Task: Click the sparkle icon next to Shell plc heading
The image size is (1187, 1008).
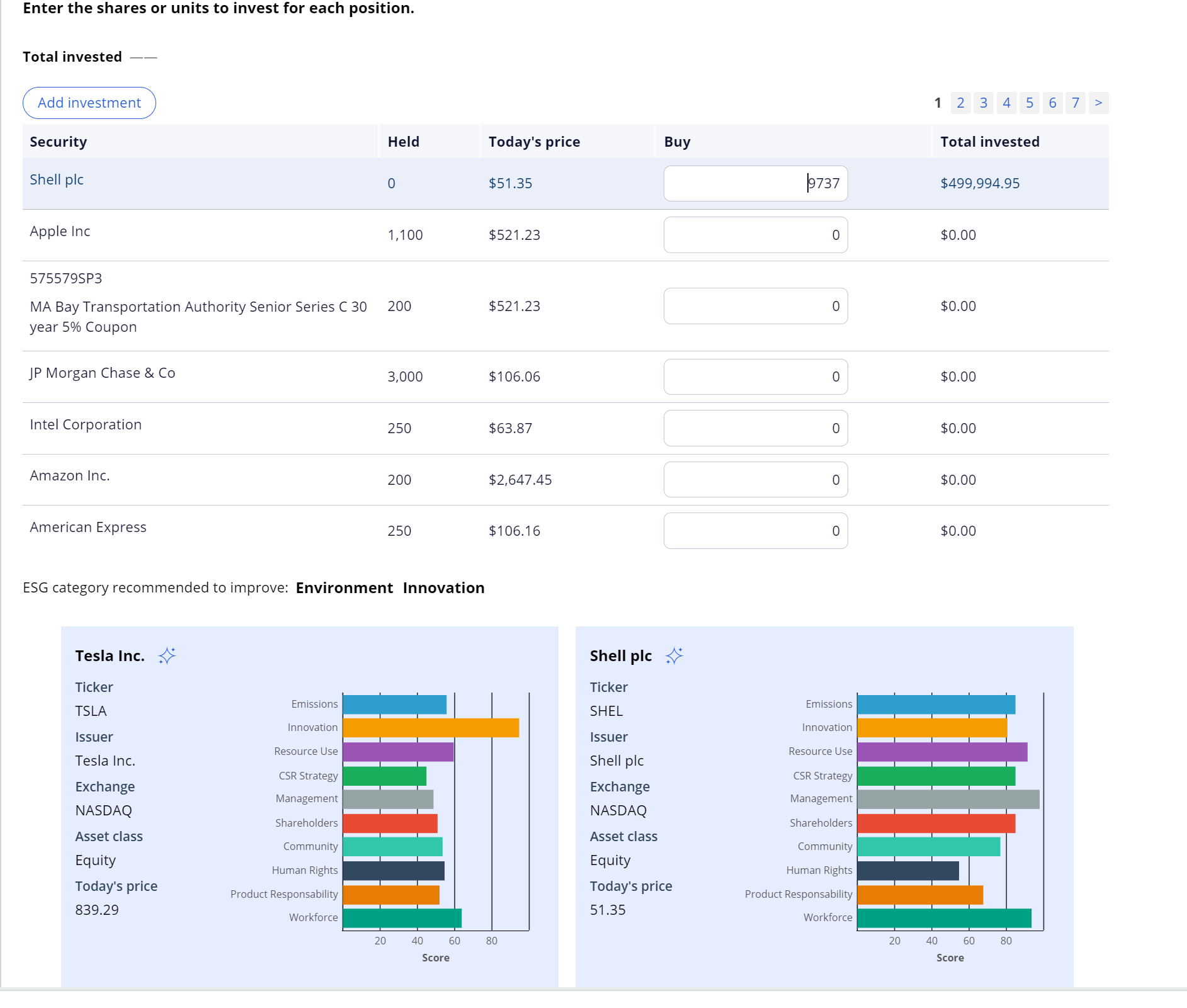Action: (x=674, y=656)
